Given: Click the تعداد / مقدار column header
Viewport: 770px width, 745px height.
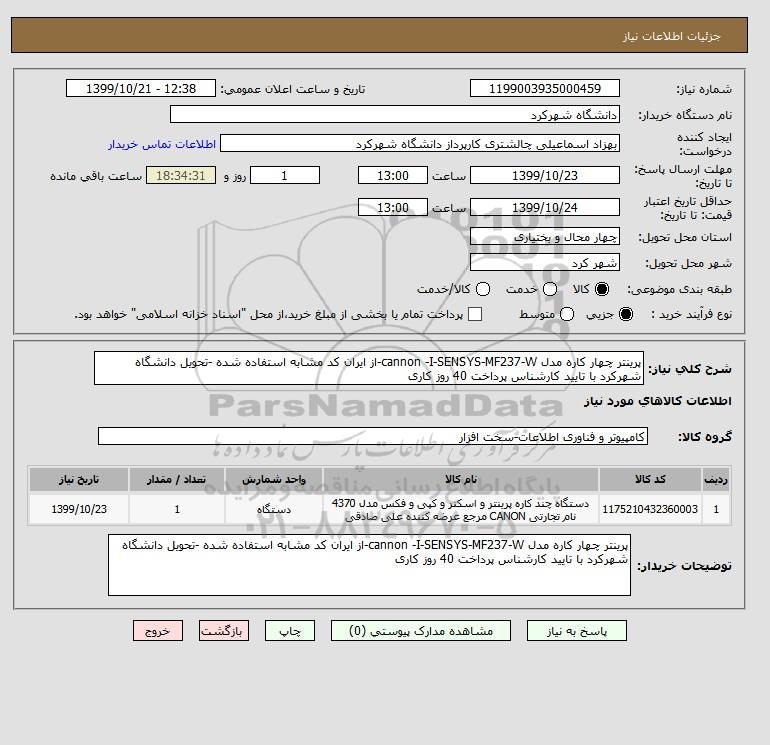Looking at the screenshot, I should pyautogui.click(x=177, y=479).
